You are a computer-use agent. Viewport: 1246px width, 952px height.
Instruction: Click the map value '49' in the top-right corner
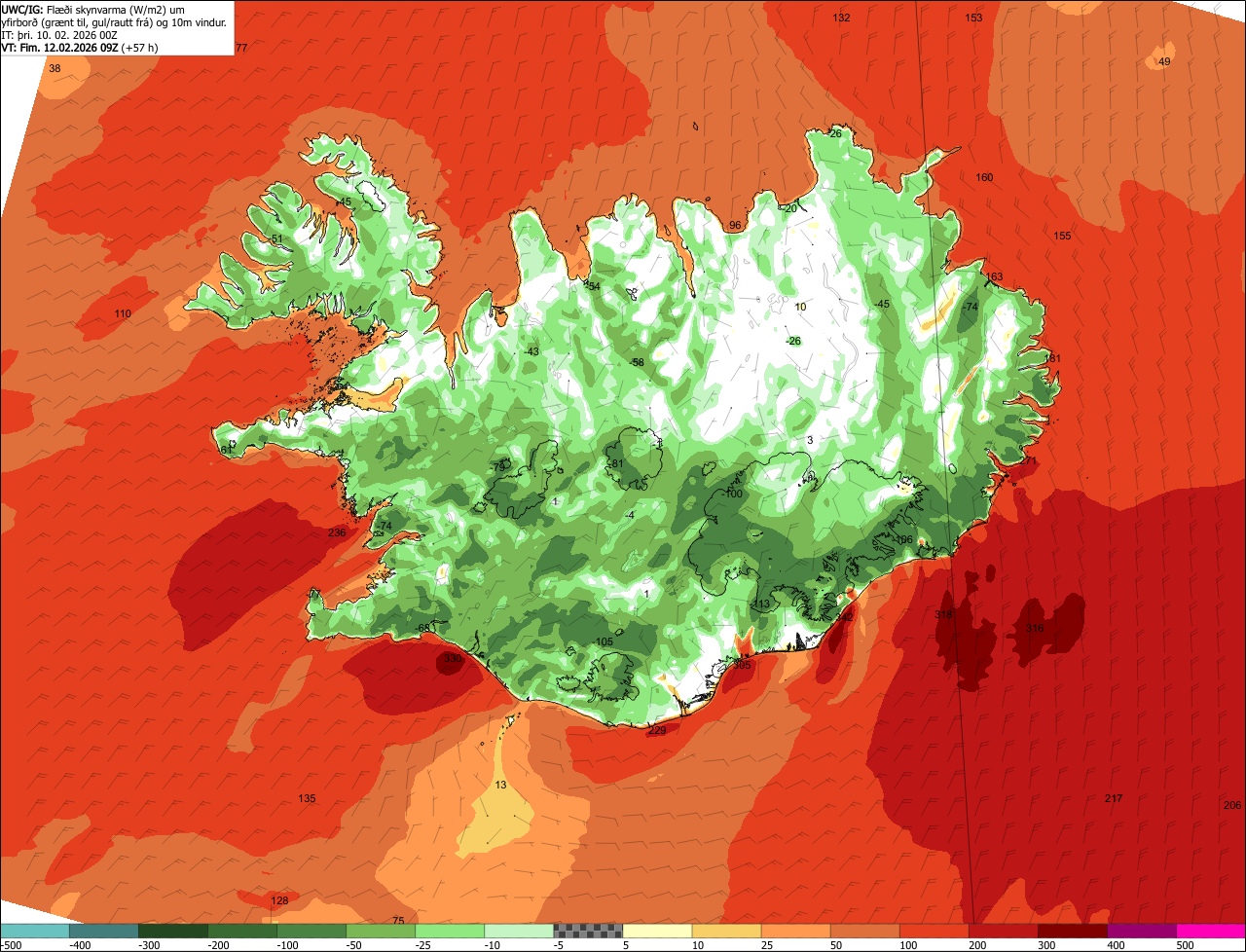[1164, 61]
